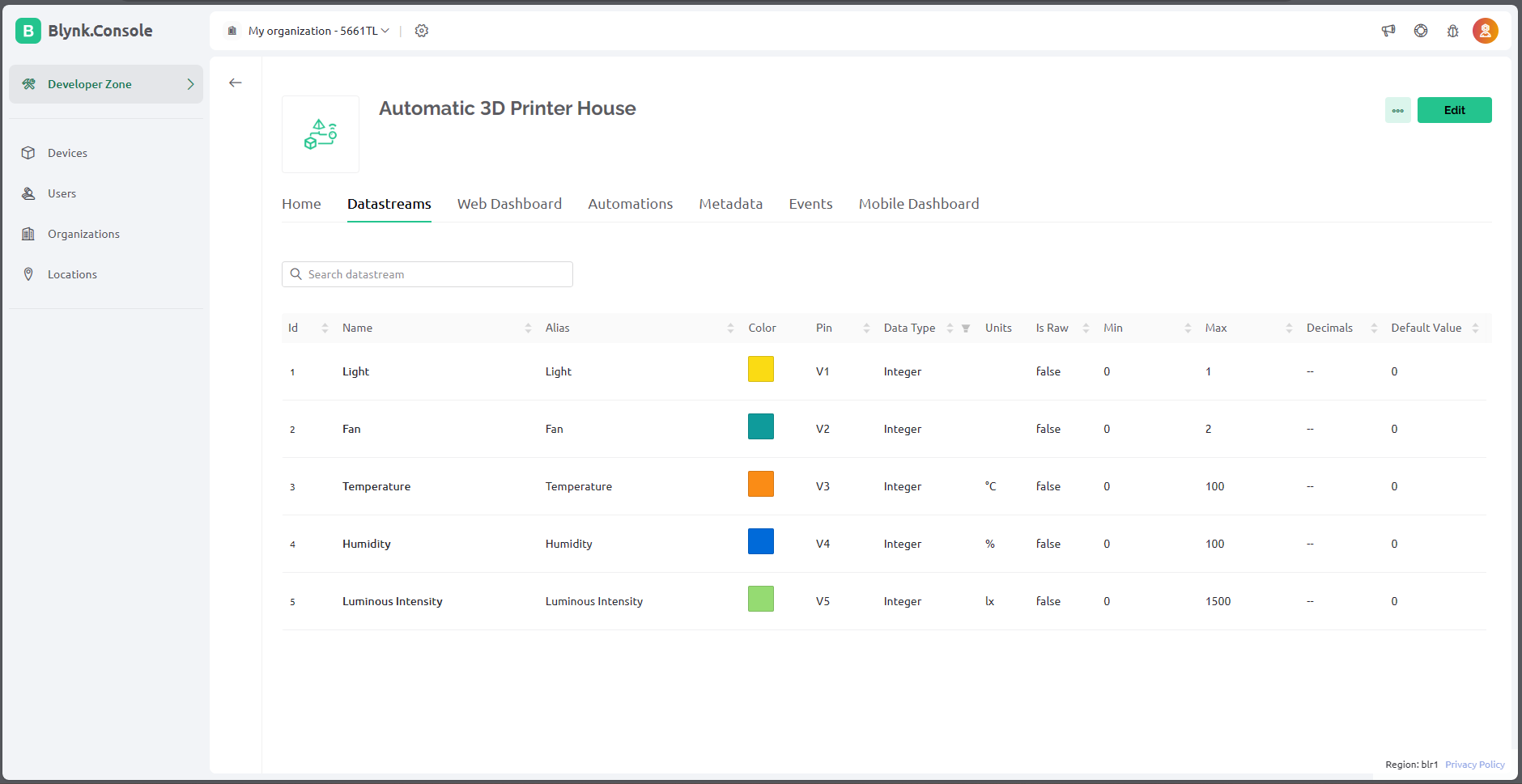
Task: Switch to the Metadata tab
Action: 731,204
